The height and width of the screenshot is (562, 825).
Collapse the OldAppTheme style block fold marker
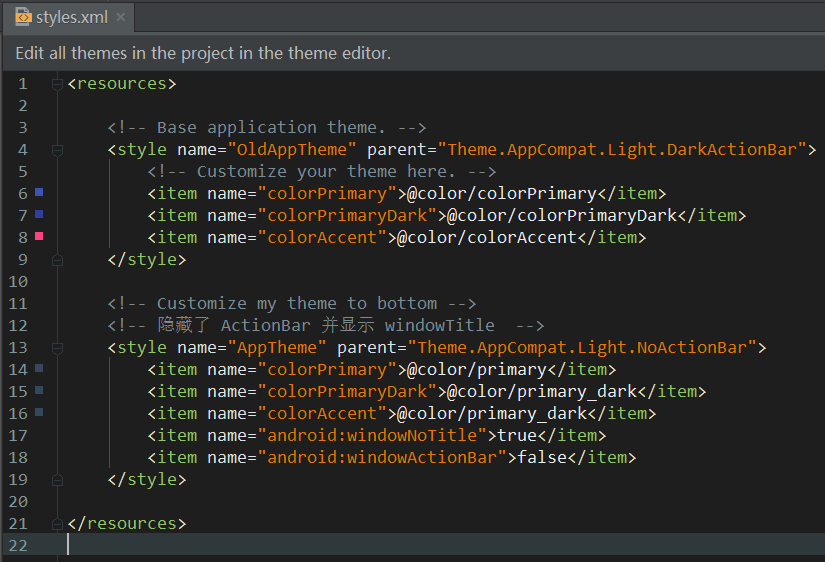coord(57,150)
